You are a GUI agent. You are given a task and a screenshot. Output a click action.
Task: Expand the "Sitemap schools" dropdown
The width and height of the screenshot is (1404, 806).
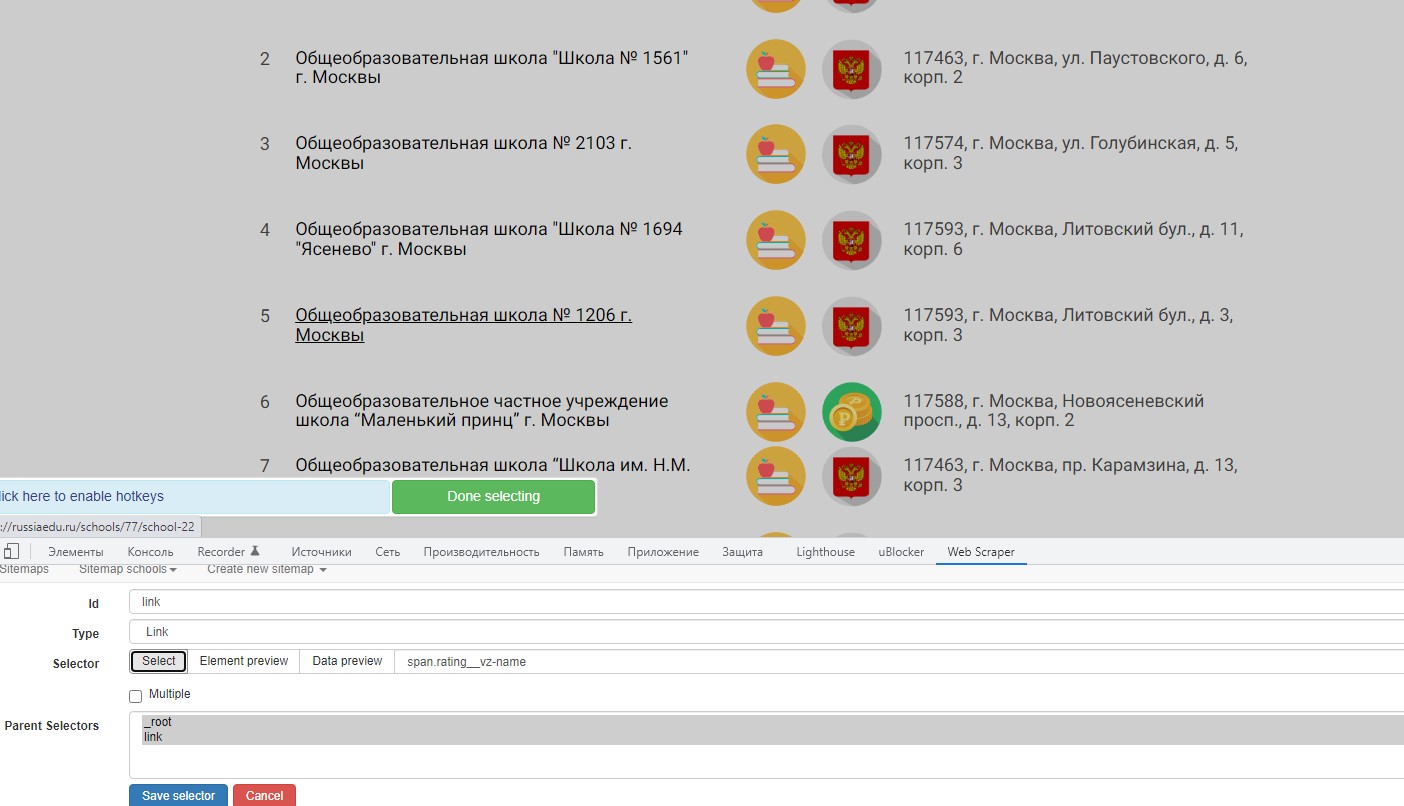pyautogui.click(x=128, y=569)
